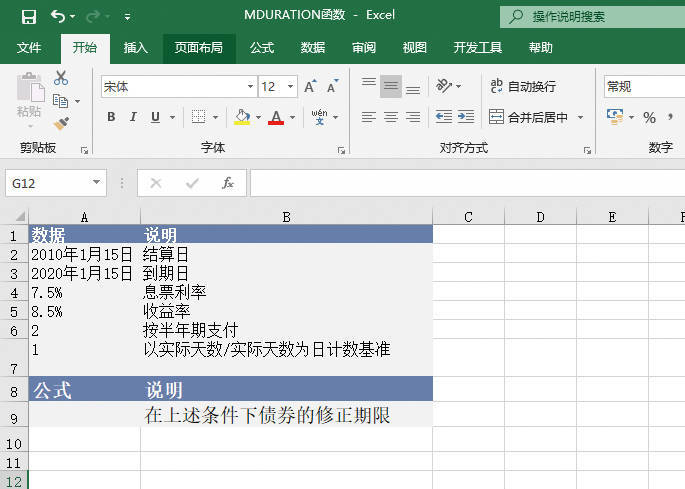Toggle Wrap Text (自动换行)
The width and height of the screenshot is (685, 489).
[523, 87]
